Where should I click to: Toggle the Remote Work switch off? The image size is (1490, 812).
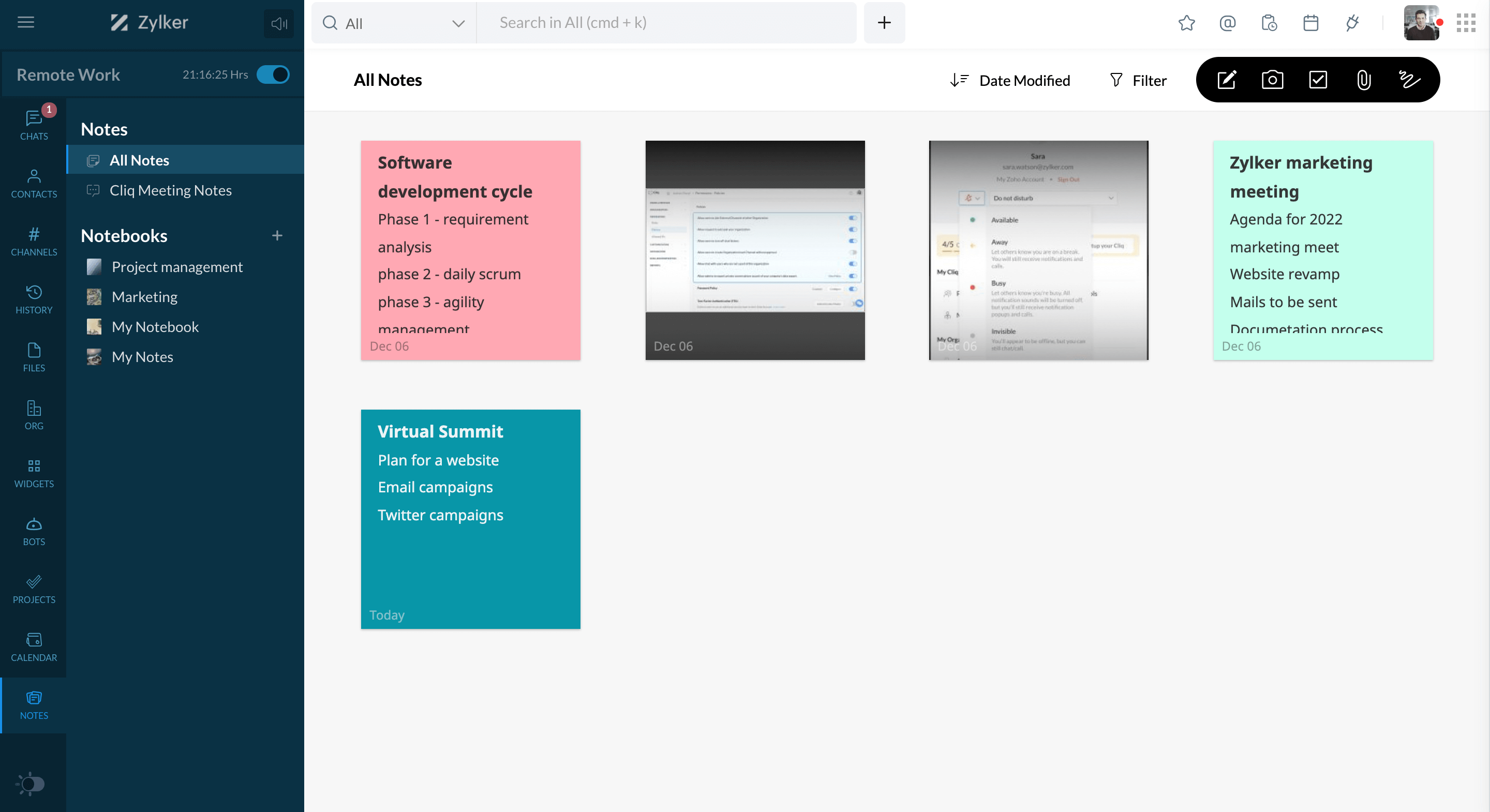pyautogui.click(x=273, y=74)
